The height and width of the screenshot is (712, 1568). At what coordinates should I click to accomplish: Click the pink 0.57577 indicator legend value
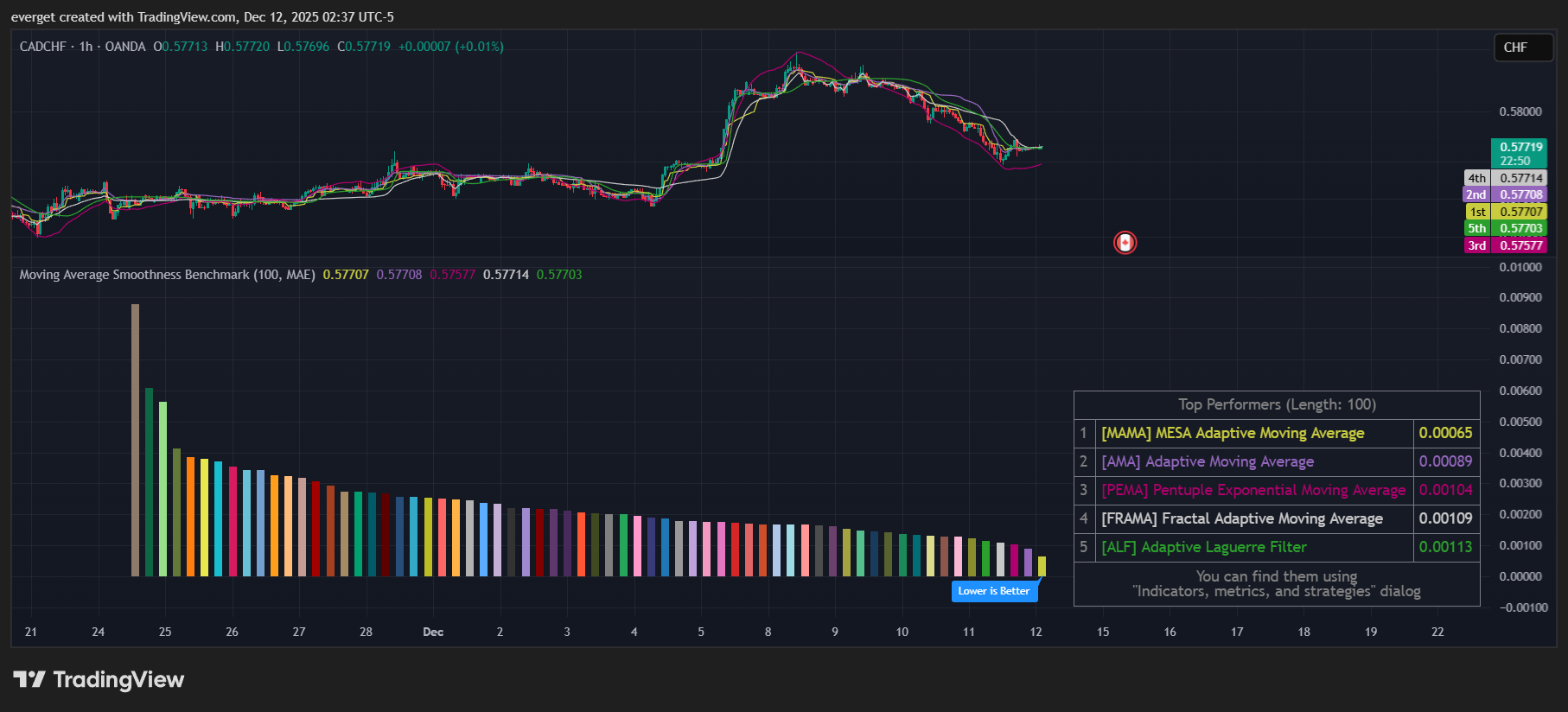[453, 275]
